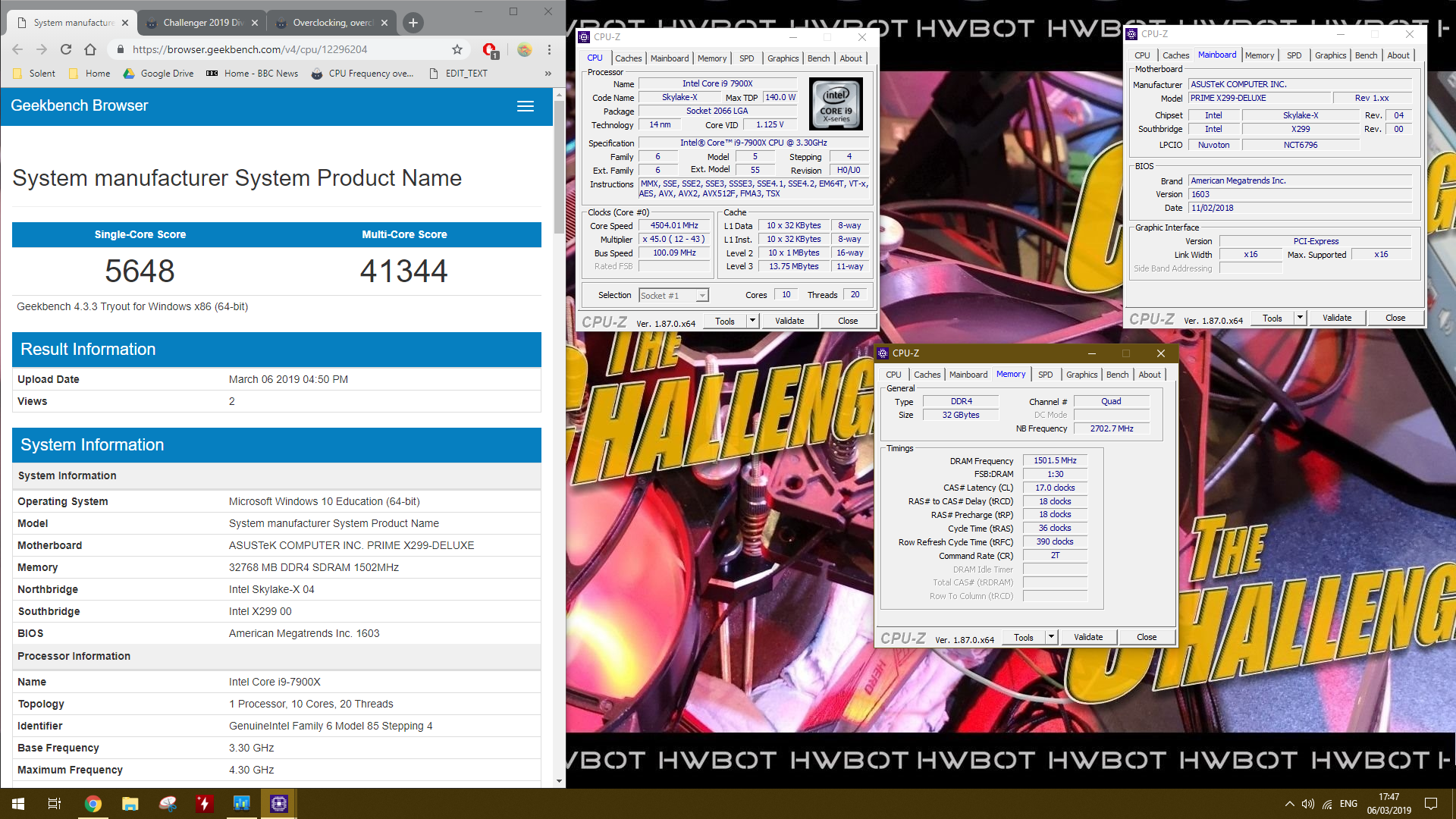Show hidden system tray icons
Screen dimensions: 1456x819
coord(1289,804)
